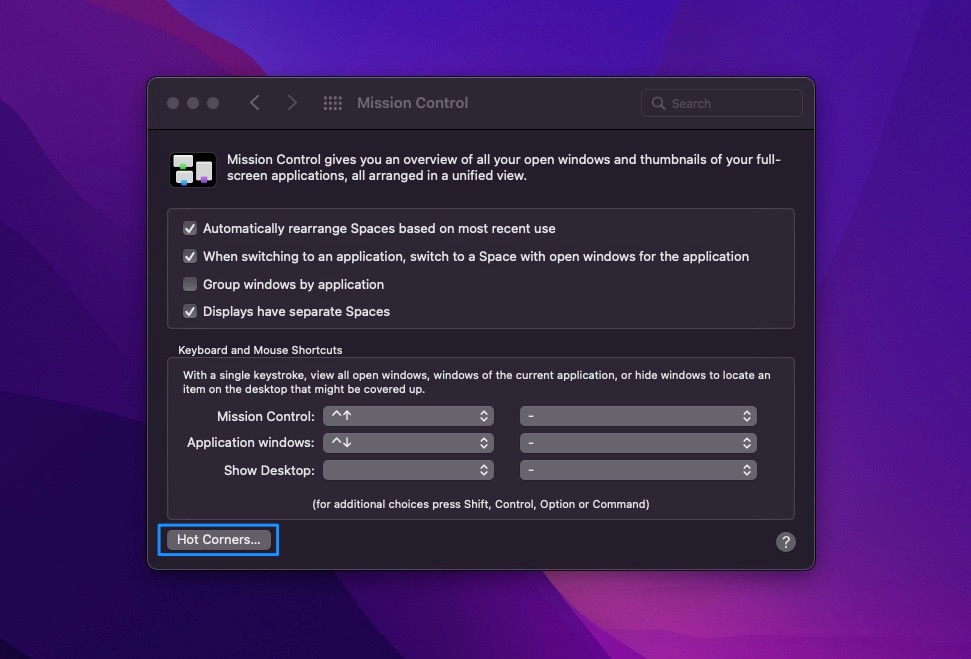Toggle Displays have separate Spaces checkbox

click(189, 312)
